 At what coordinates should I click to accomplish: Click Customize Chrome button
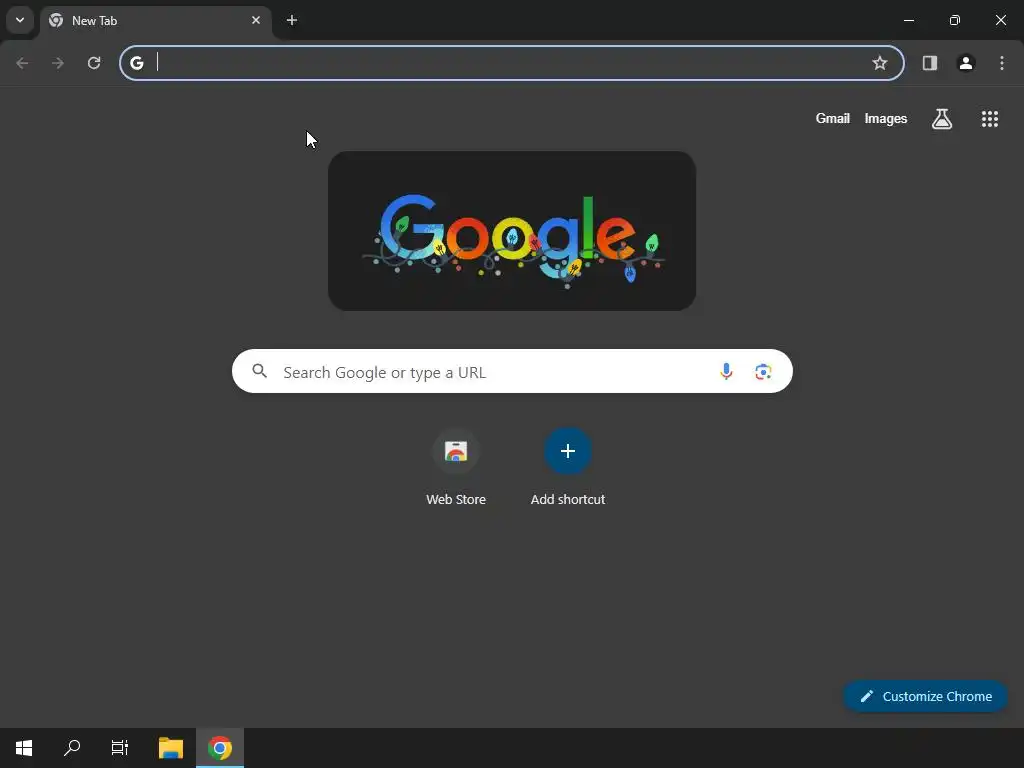coord(925,696)
